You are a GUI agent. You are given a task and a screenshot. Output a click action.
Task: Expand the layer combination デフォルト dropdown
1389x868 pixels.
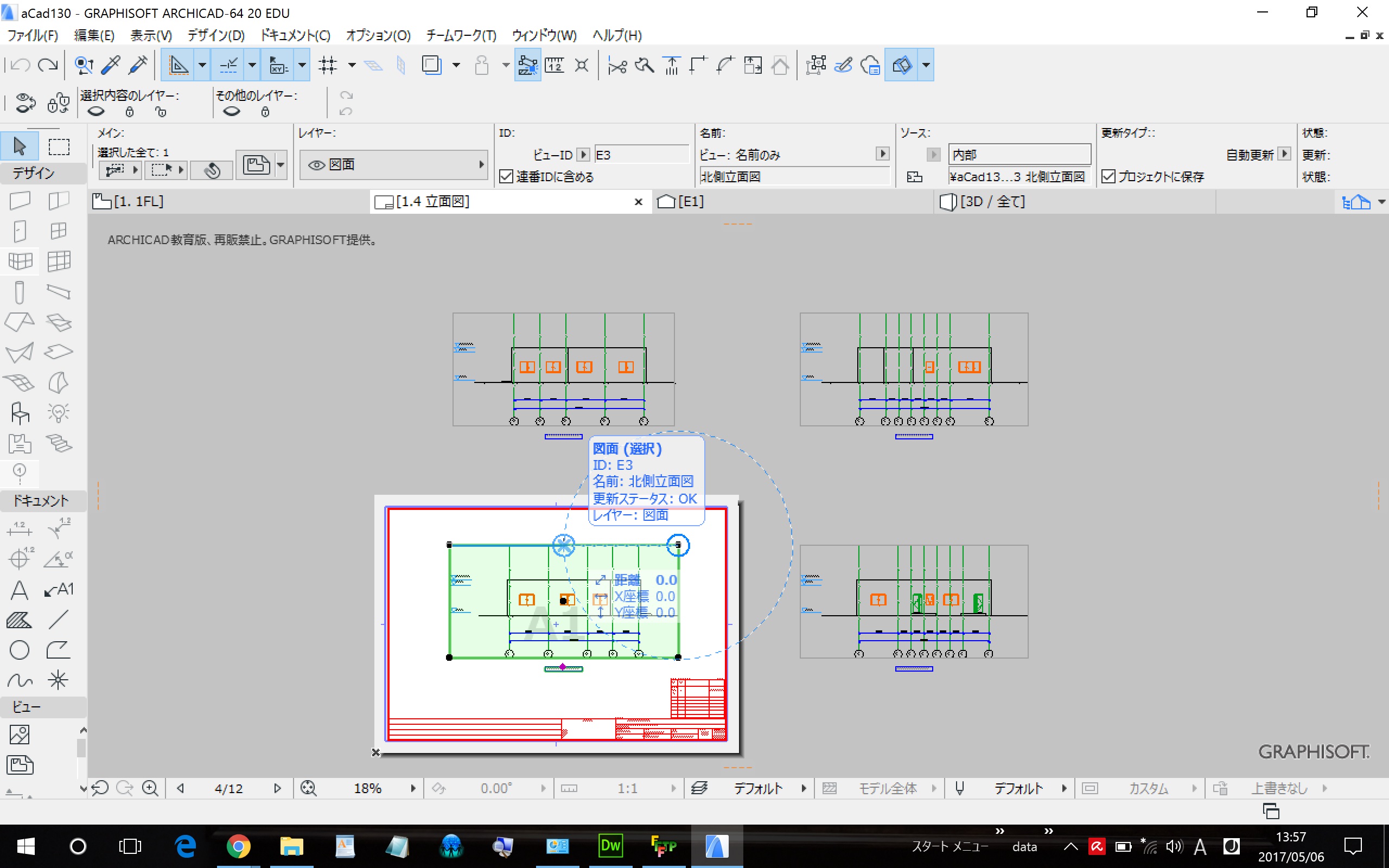pyautogui.click(x=804, y=788)
